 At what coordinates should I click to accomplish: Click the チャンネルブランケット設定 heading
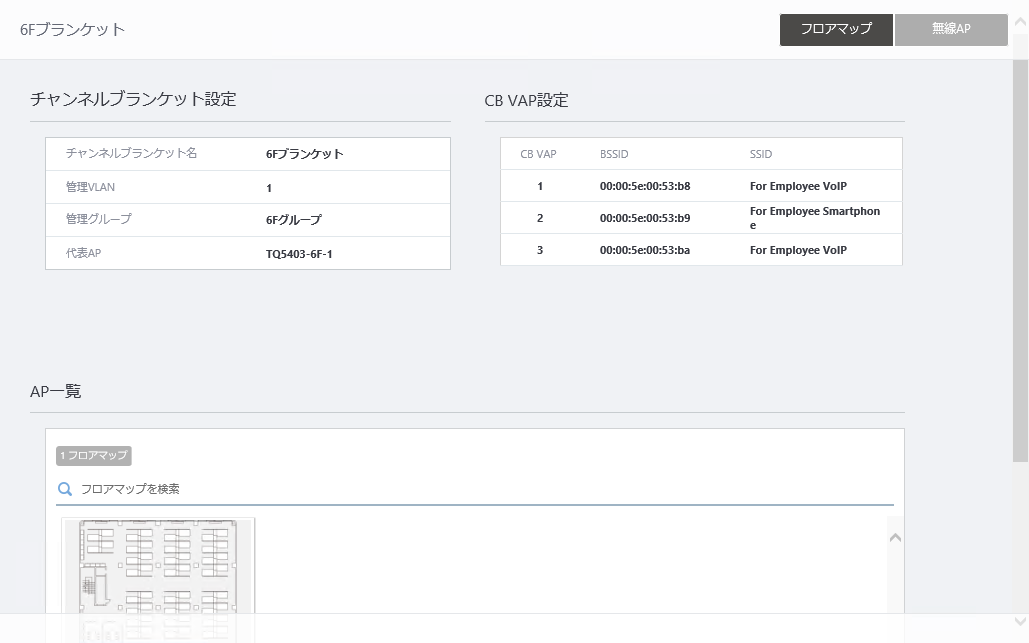[133, 99]
